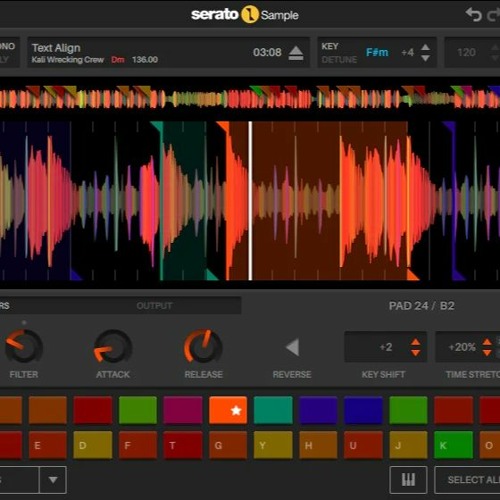Click the Serato Sample logo
Screen dimensions: 500x500
pyautogui.click(x=245, y=15)
